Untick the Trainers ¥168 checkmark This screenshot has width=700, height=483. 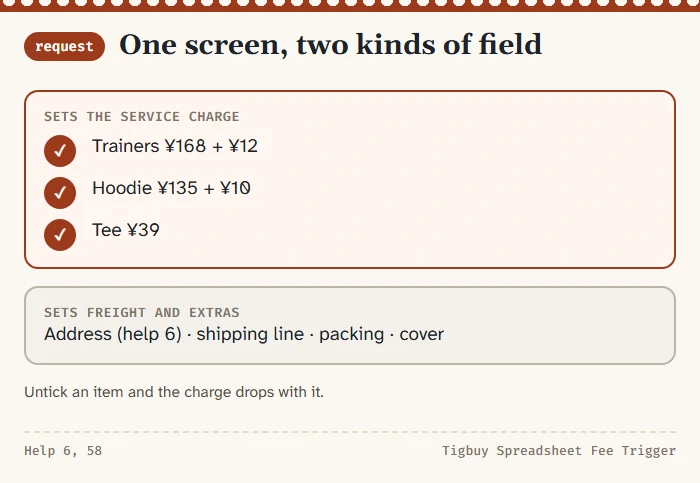tap(60, 151)
